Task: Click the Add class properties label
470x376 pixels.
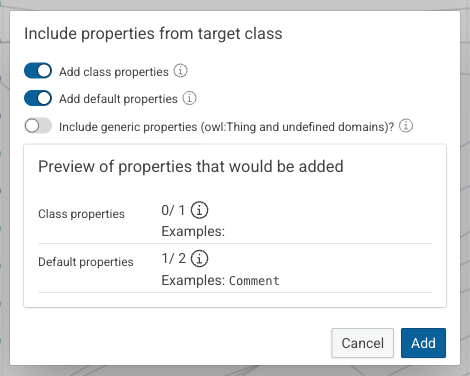Action: (114, 72)
